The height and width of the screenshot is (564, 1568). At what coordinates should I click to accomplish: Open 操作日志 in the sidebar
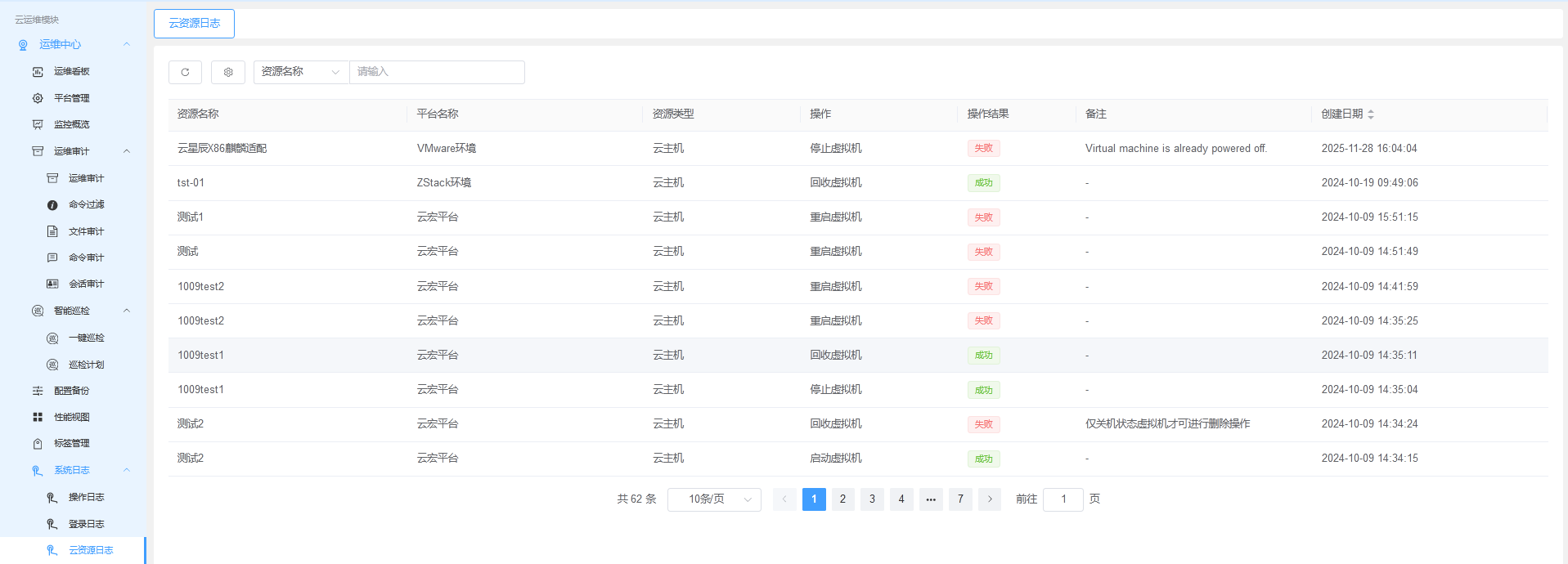tap(86, 497)
